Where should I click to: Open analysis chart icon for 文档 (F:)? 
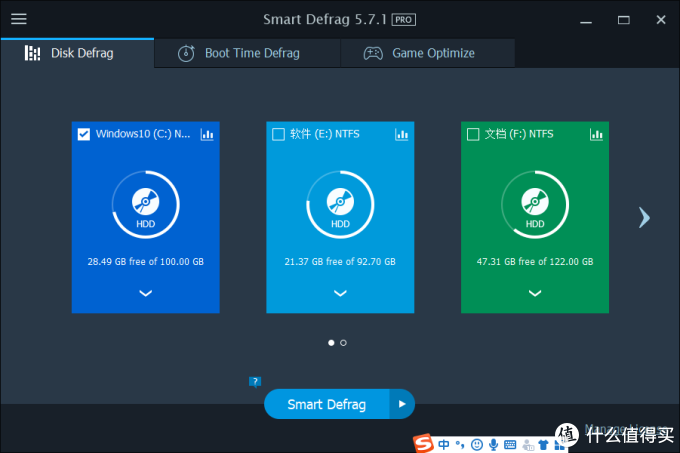tap(596, 134)
